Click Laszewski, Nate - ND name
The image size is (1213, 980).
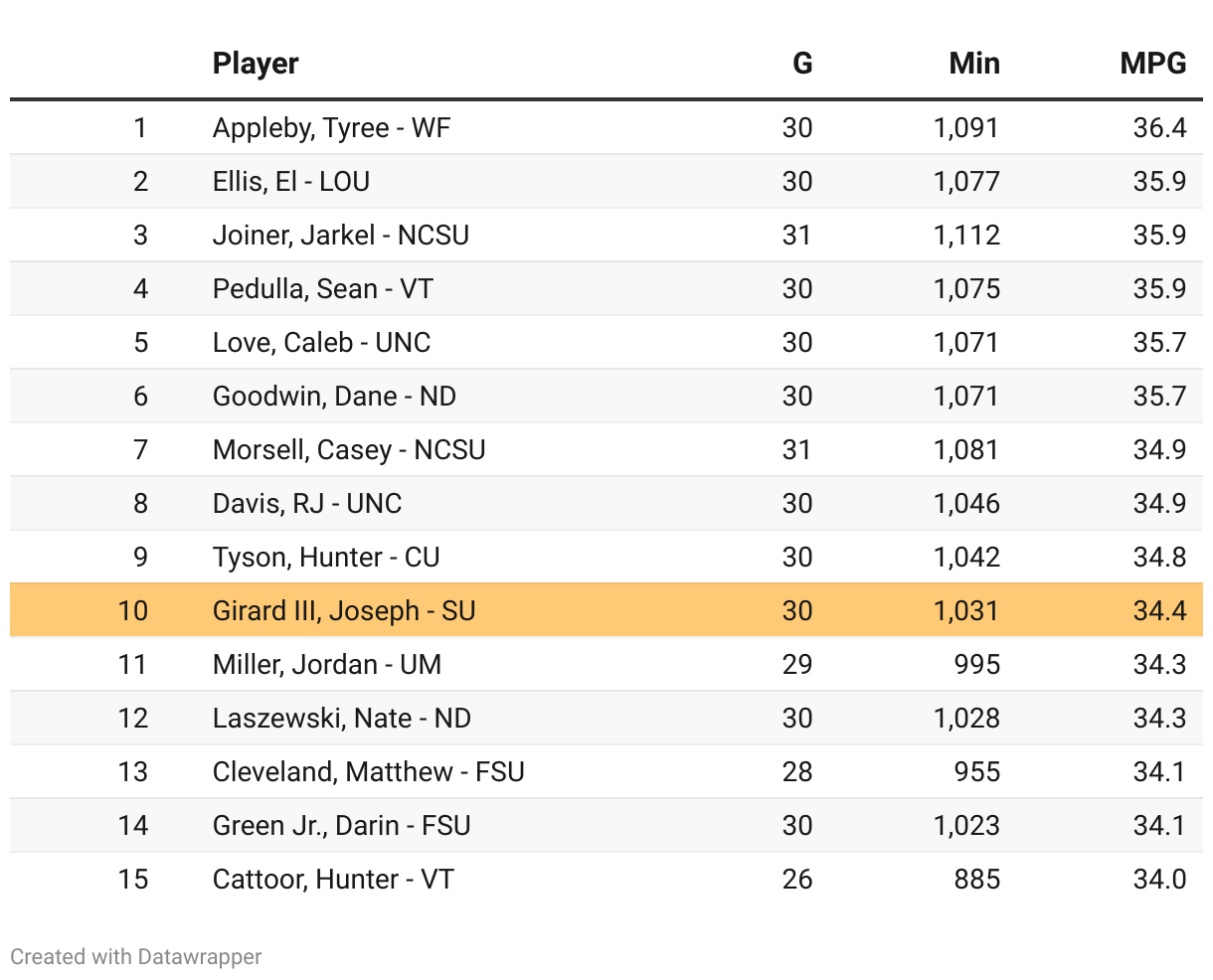pos(341,719)
